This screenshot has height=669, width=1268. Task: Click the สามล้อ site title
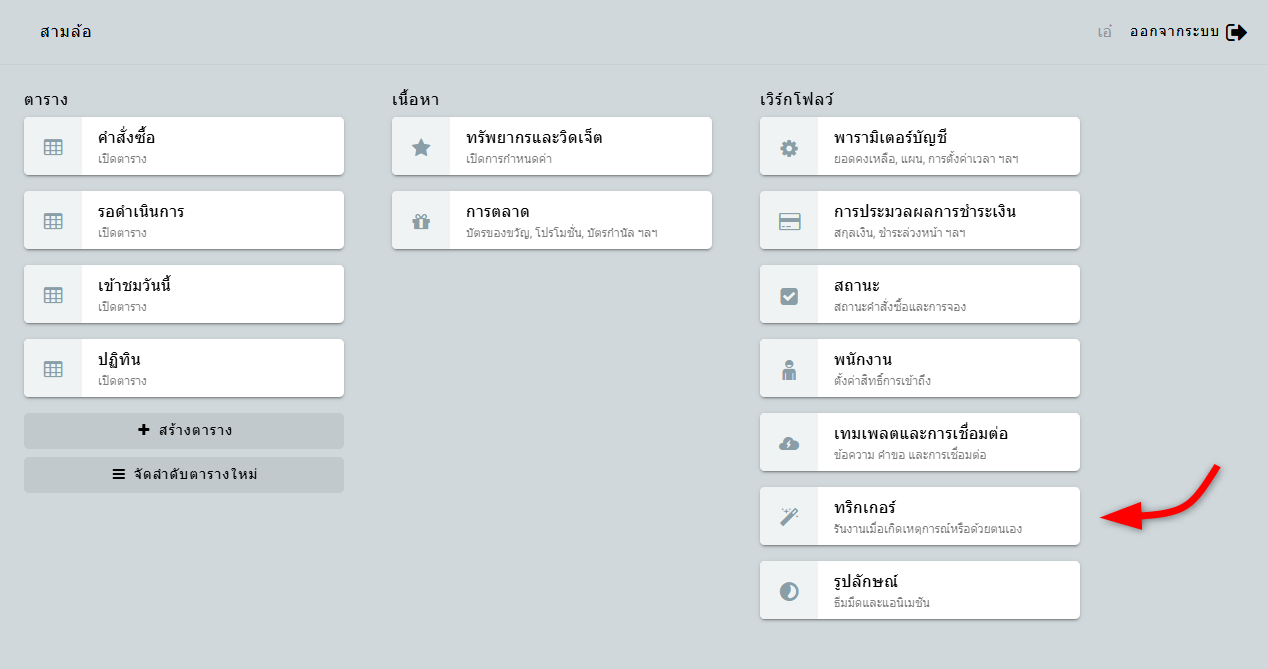[x=66, y=32]
